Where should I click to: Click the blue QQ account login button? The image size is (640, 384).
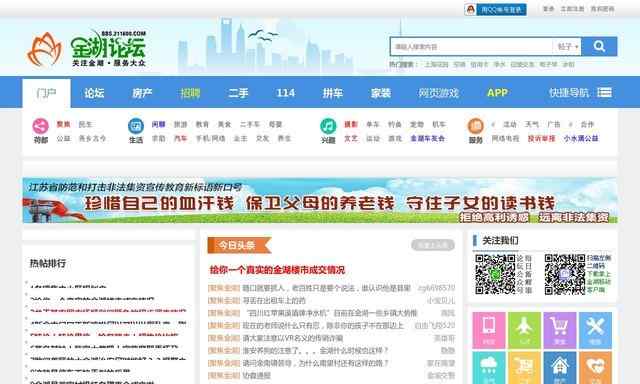(x=501, y=9)
